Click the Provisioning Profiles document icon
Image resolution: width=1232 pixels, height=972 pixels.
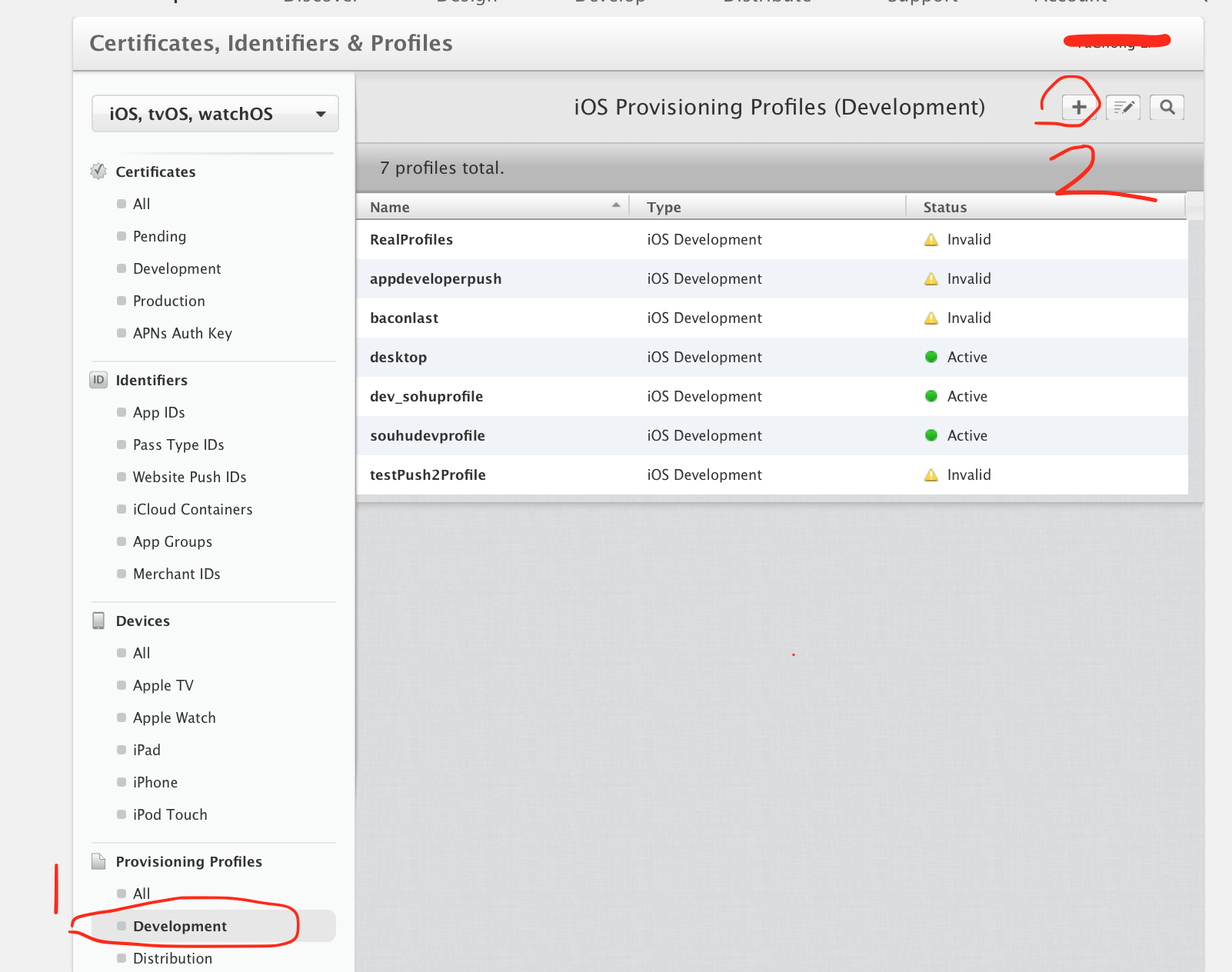[x=98, y=861]
